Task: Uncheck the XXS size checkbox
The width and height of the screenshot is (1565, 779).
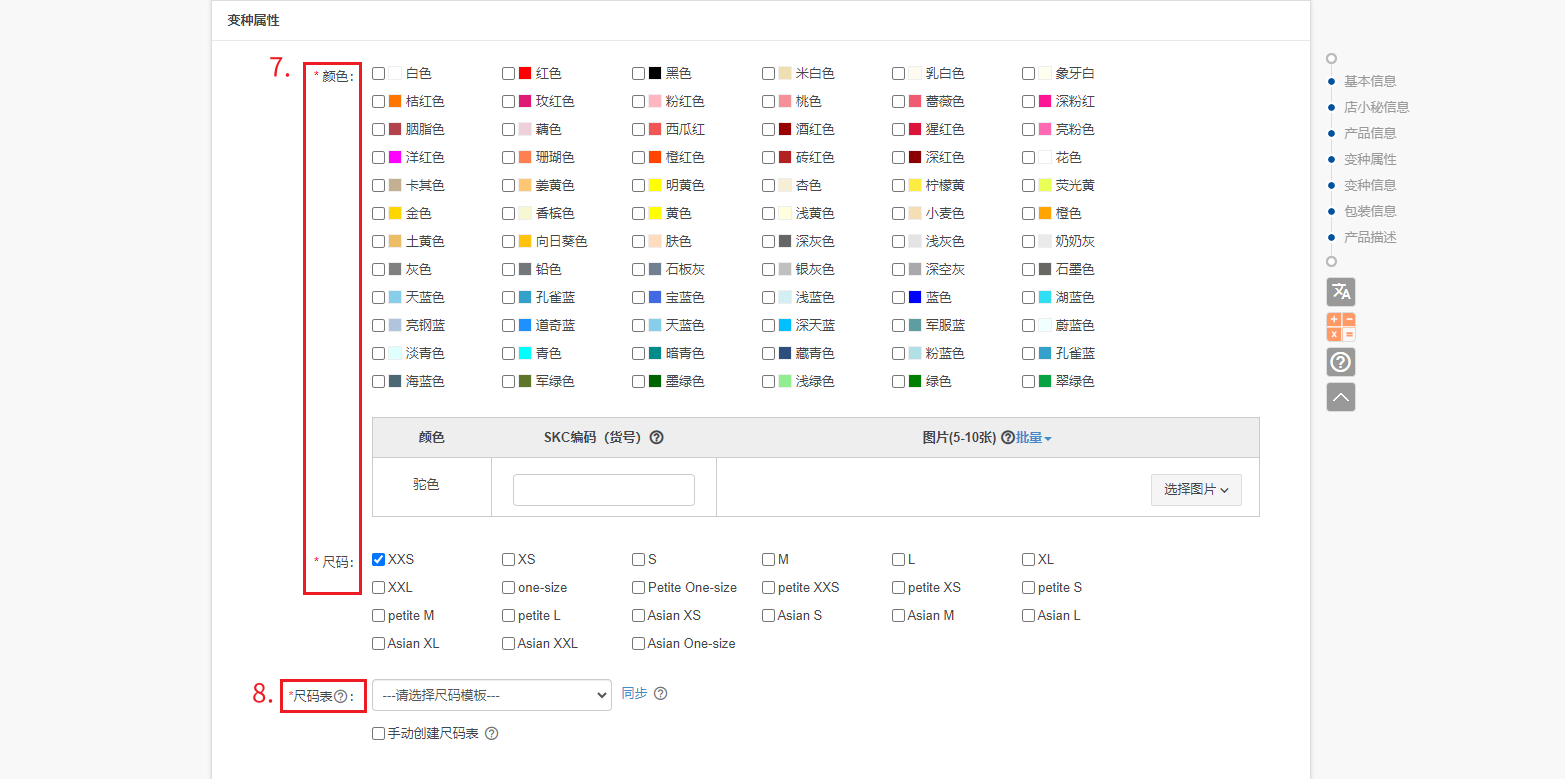Action: 378,559
